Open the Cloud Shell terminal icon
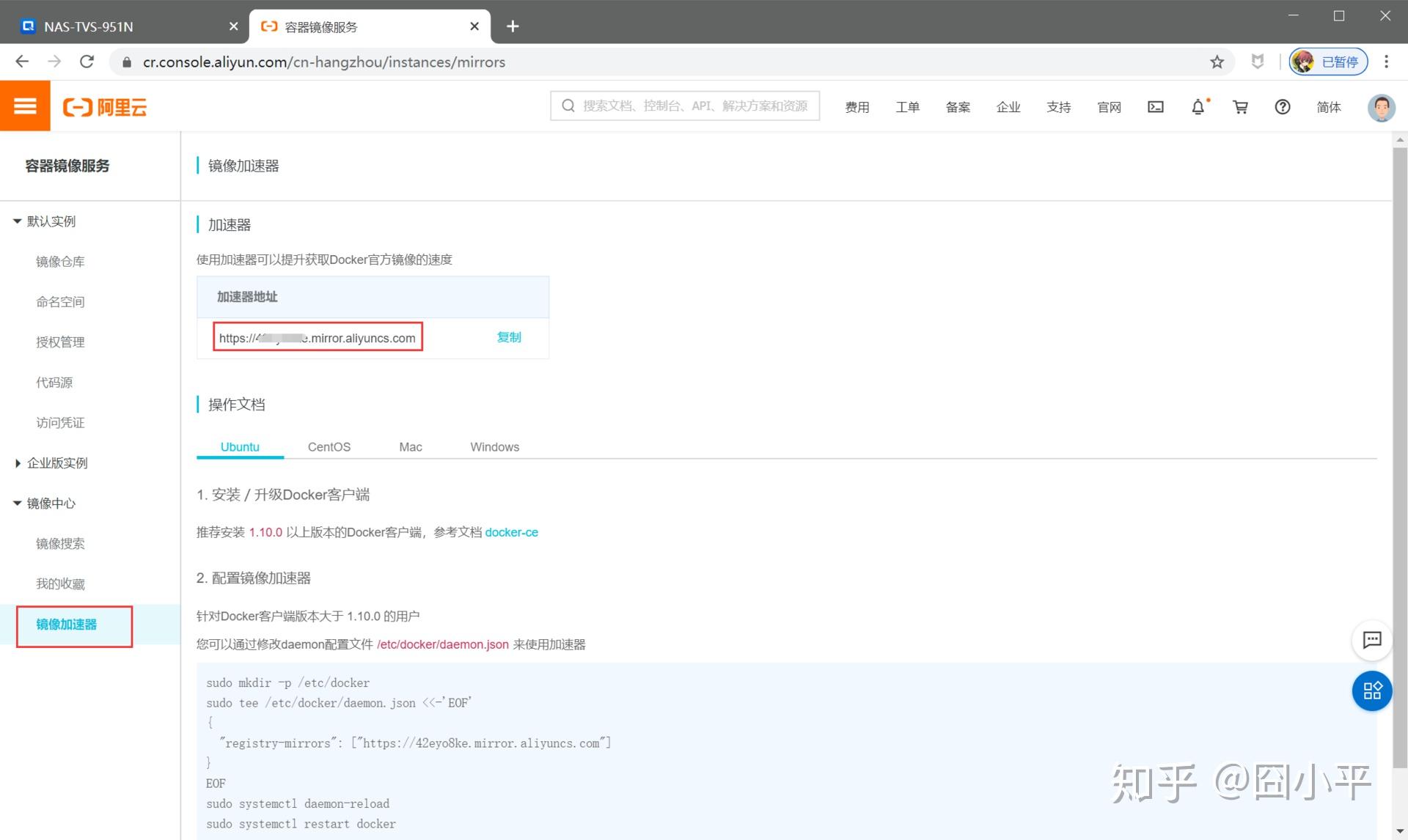This screenshot has width=1408, height=840. click(x=1156, y=107)
